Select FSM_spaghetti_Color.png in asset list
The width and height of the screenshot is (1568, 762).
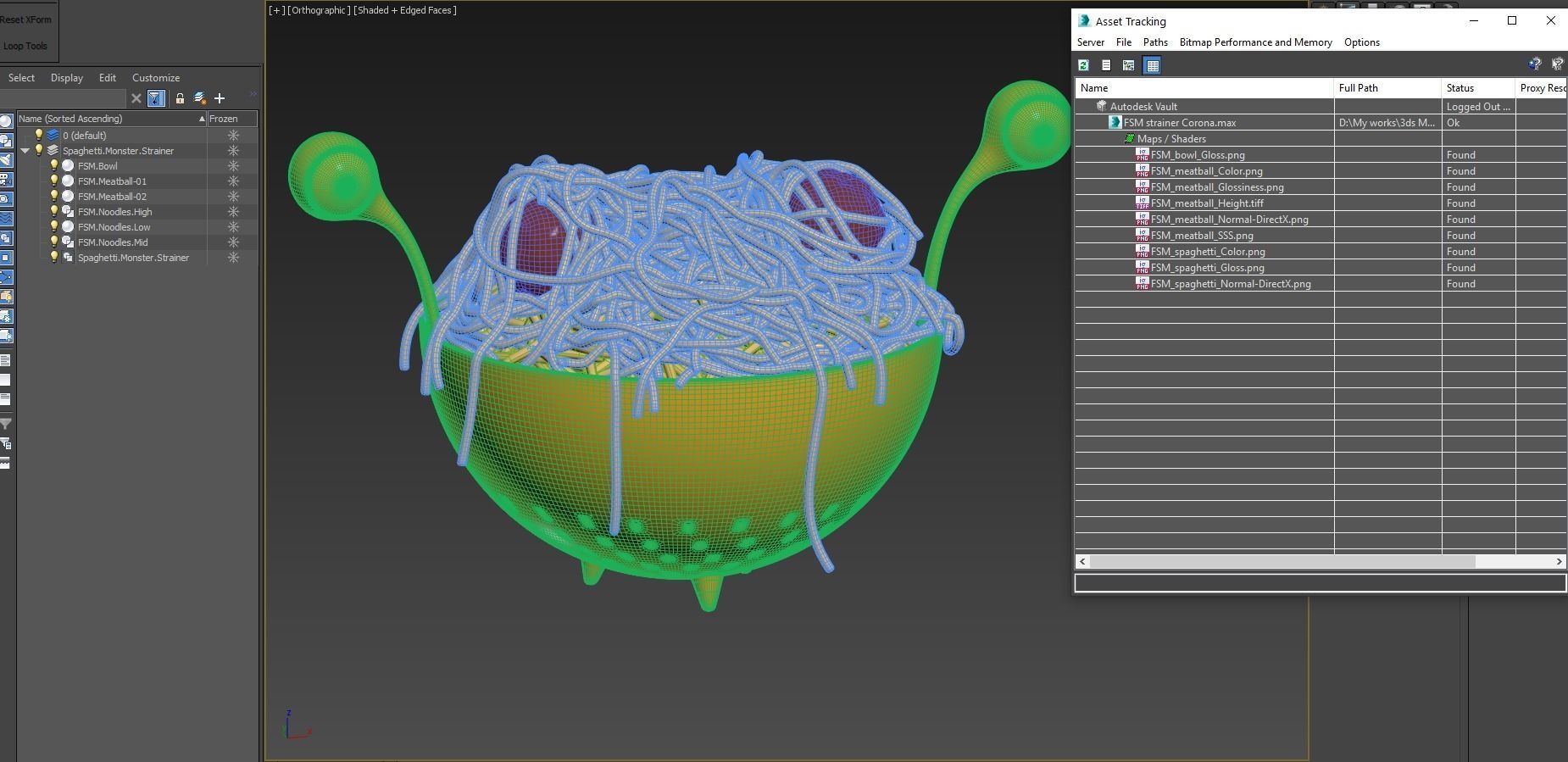[1208, 252]
